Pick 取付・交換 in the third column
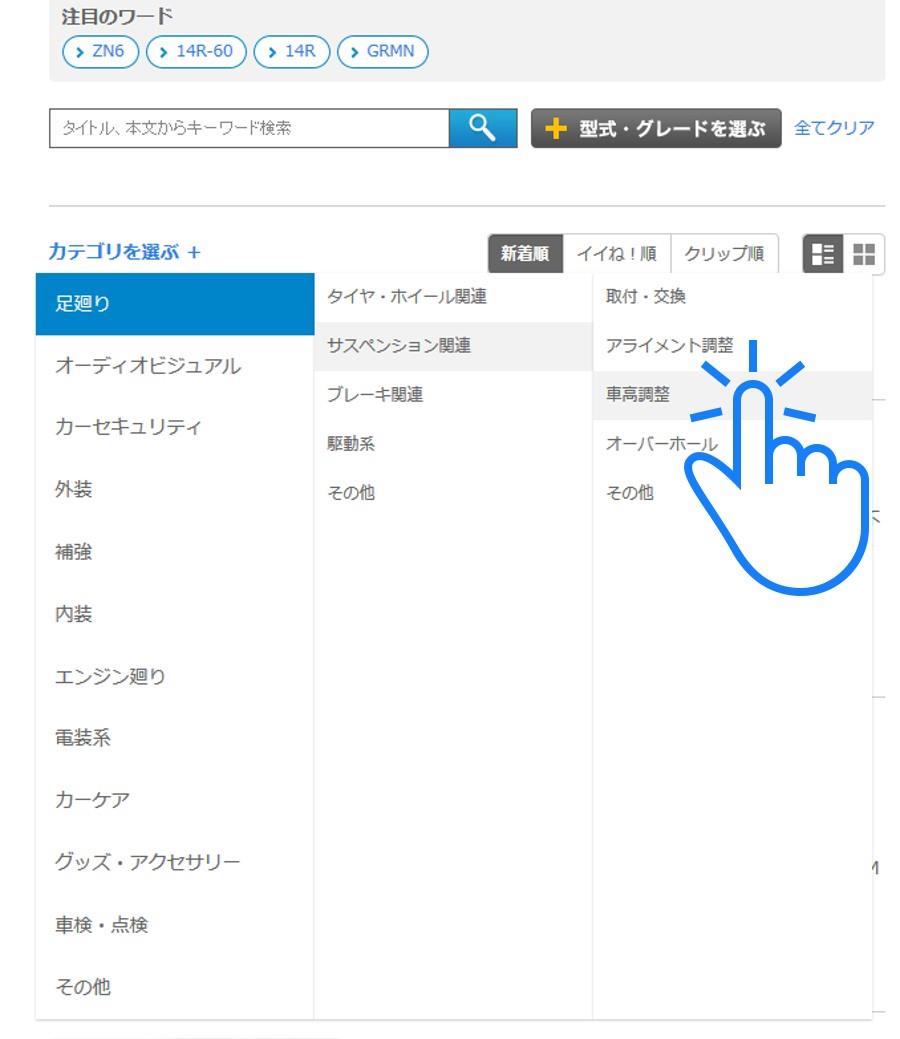The image size is (900, 1039). coord(732,297)
